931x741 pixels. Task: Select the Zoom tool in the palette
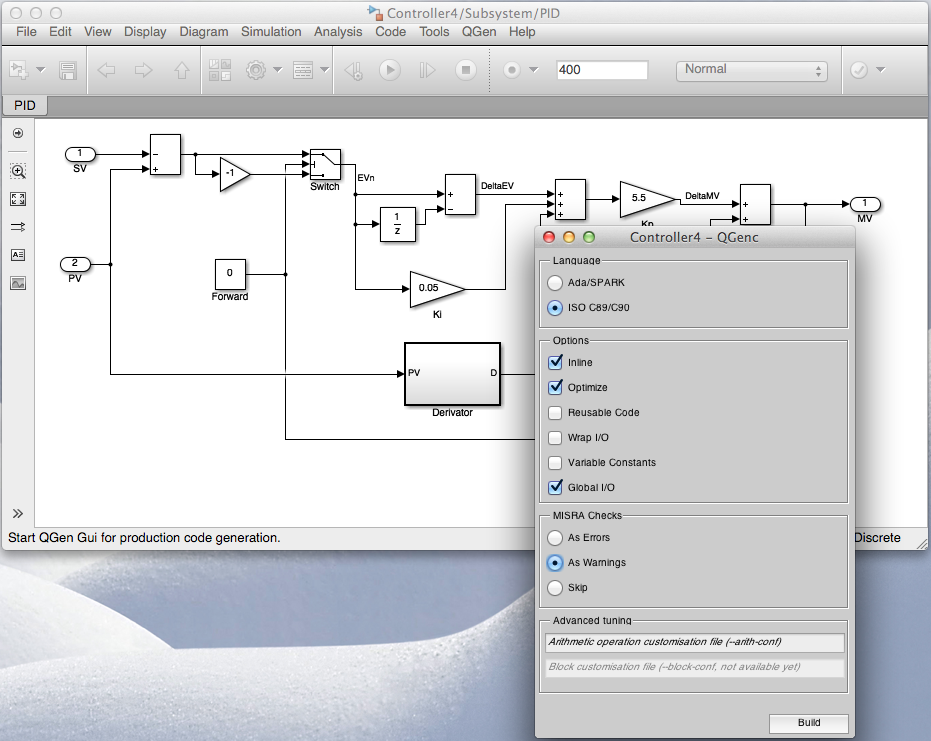(18, 171)
